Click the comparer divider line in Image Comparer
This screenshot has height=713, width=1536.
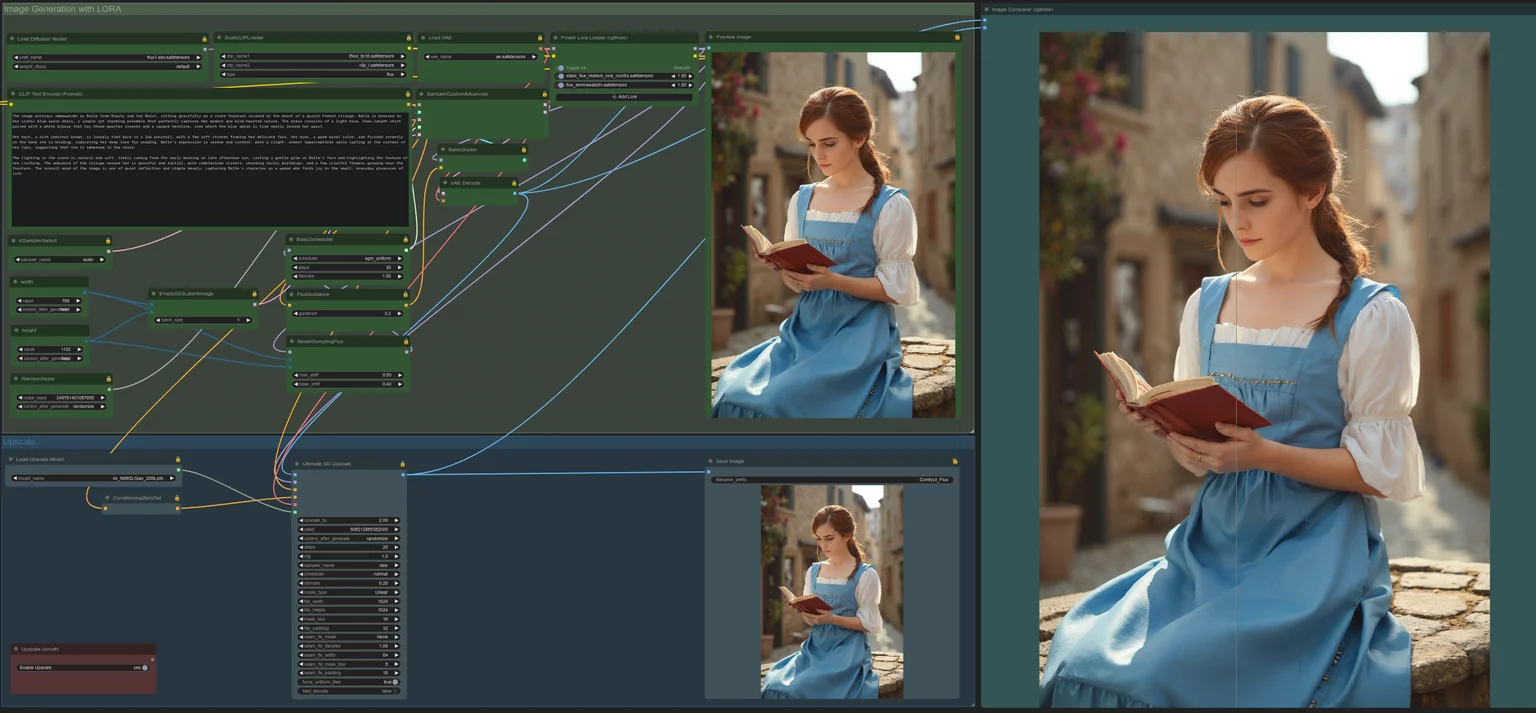(1236, 370)
